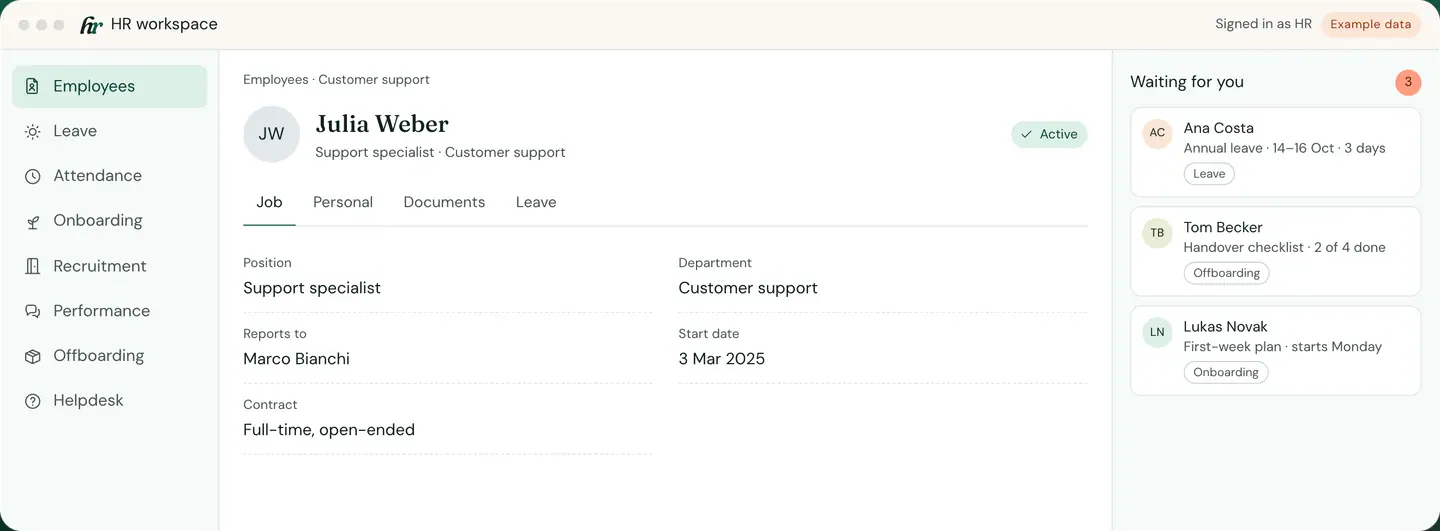Click the "HR workspace" title text
This screenshot has height=531, width=1440.
click(164, 24)
